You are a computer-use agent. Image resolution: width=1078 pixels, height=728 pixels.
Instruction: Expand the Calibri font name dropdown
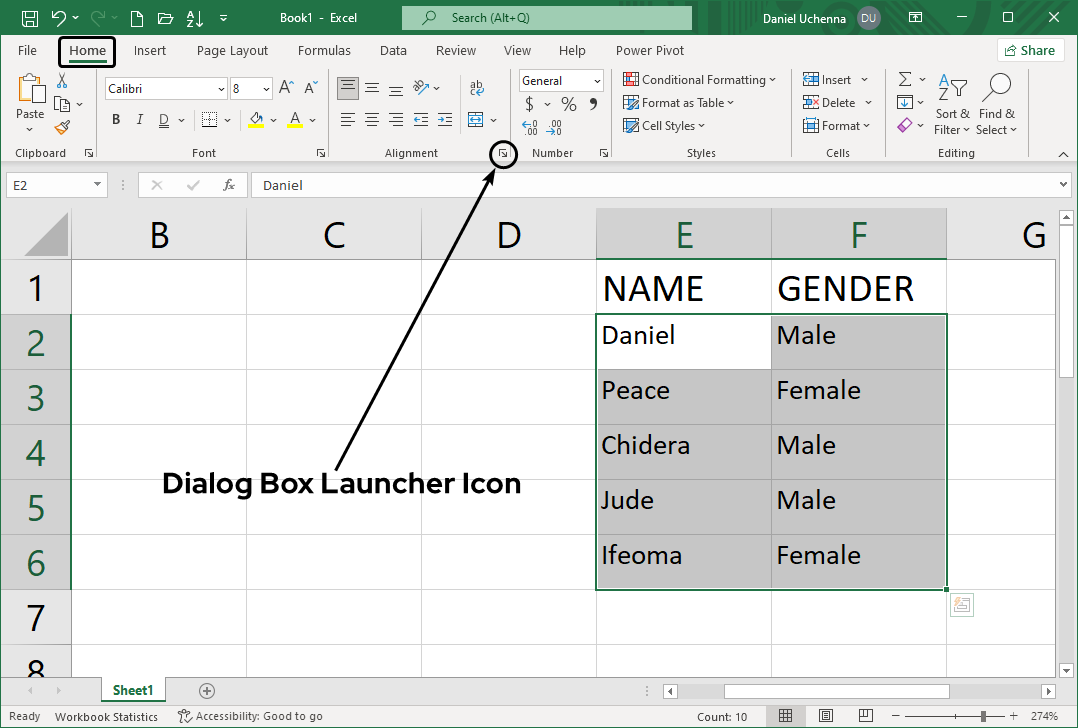pyautogui.click(x=221, y=89)
